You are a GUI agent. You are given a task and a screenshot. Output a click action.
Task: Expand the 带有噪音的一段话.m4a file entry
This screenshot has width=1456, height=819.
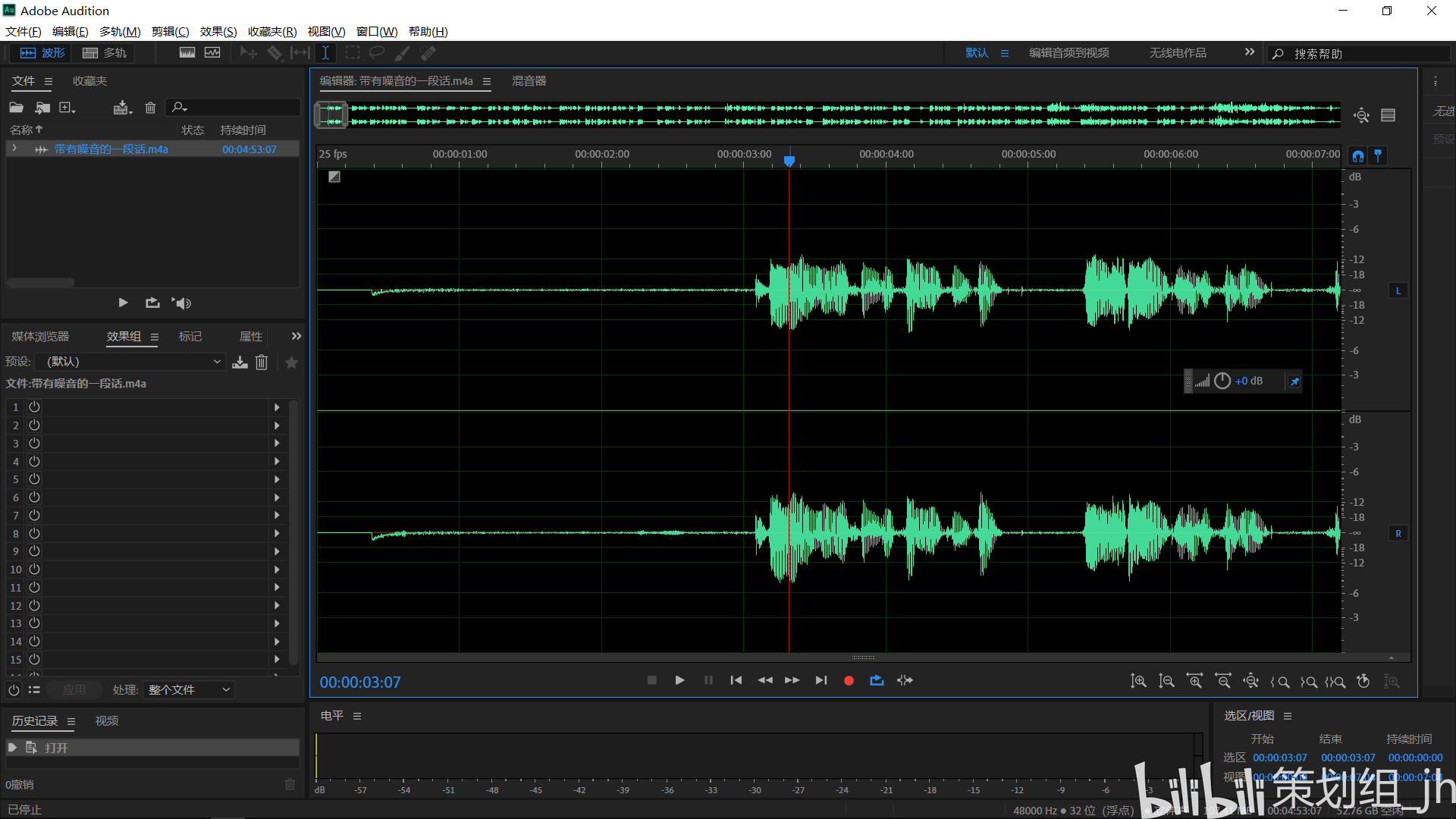point(14,149)
